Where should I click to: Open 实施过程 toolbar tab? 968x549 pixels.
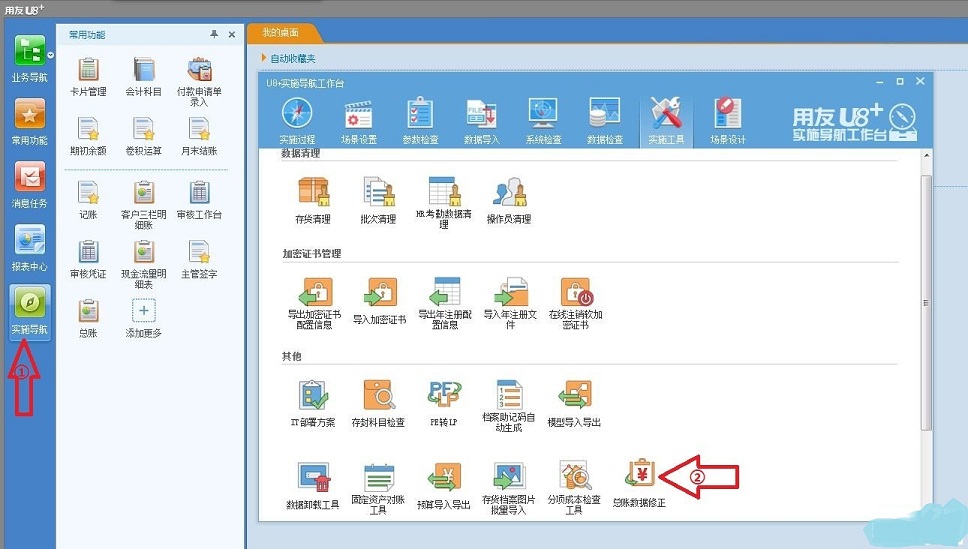pyautogui.click(x=297, y=121)
